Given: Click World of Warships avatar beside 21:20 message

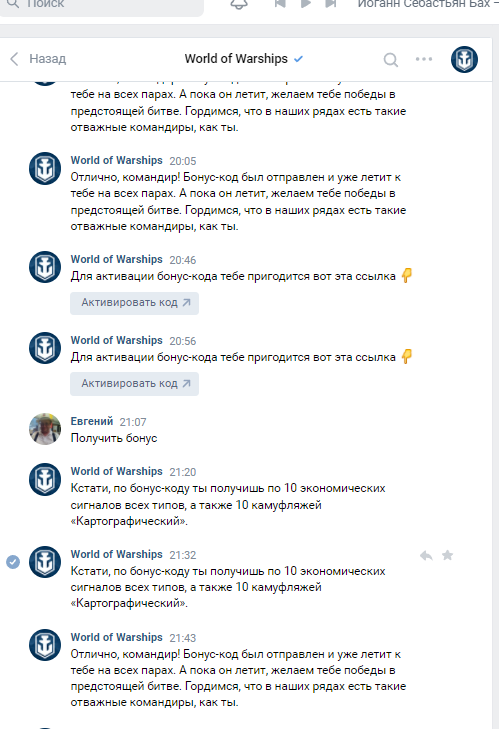Looking at the screenshot, I should tap(45, 479).
